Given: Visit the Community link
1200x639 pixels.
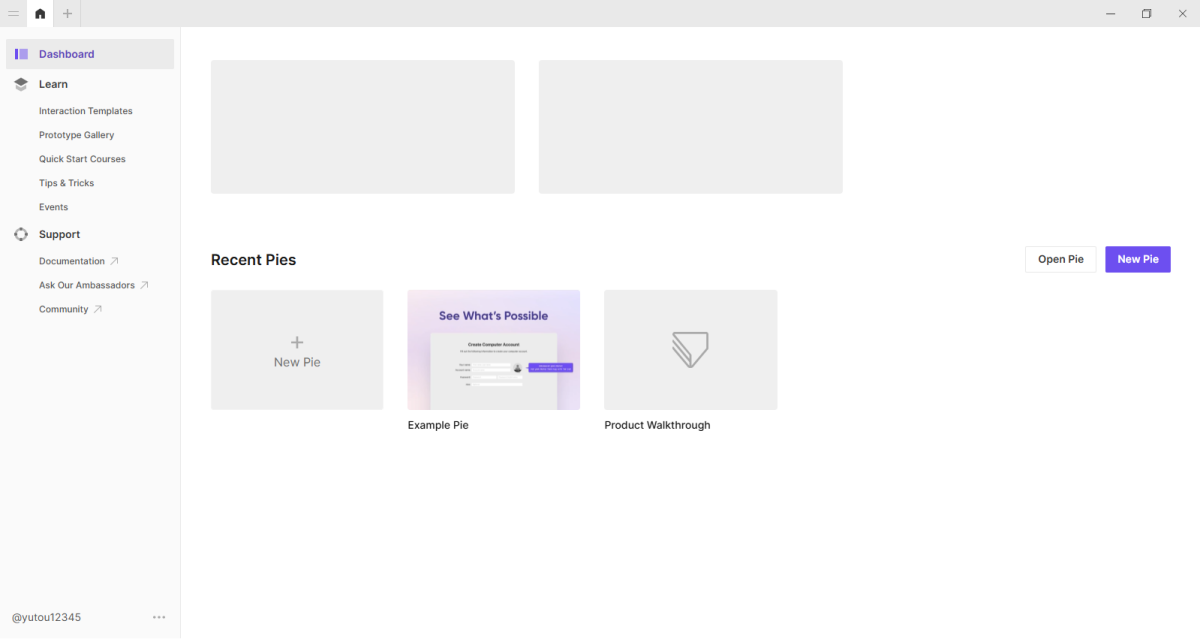Looking at the screenshot, I should (x=63, y=309).
